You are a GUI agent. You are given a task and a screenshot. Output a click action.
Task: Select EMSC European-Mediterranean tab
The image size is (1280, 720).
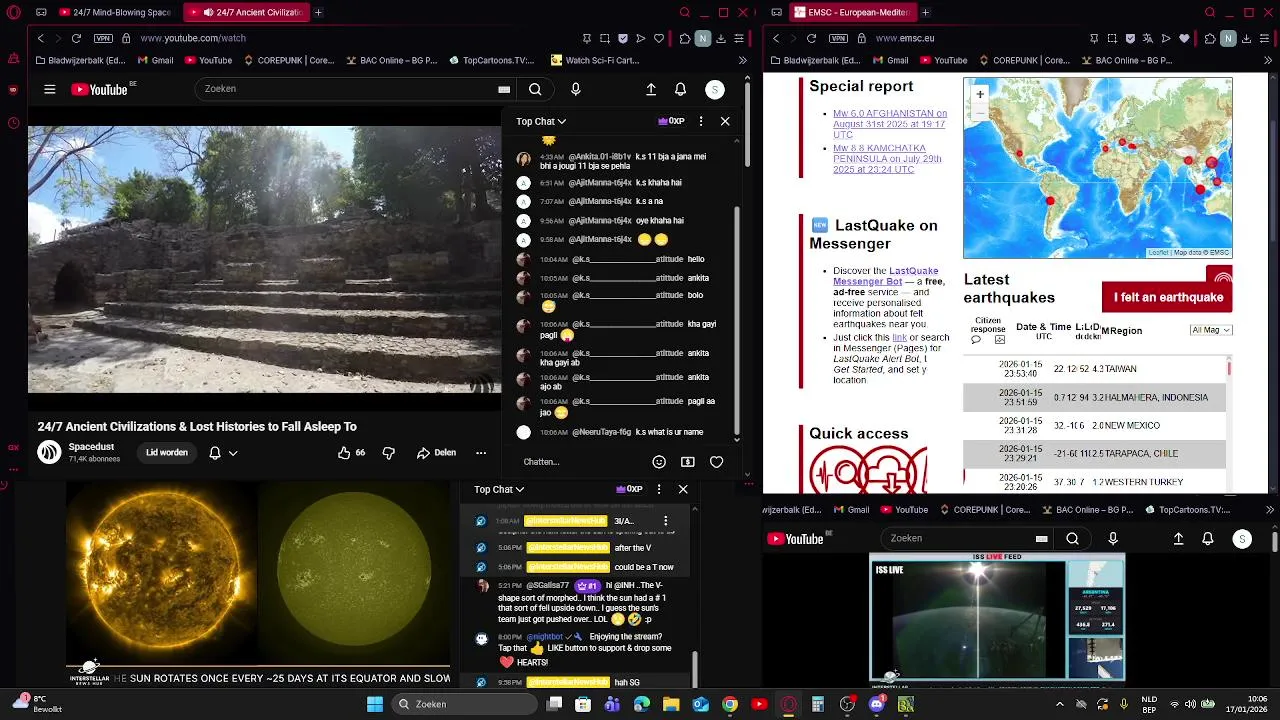pyautogui.click(x=853, y=12)
